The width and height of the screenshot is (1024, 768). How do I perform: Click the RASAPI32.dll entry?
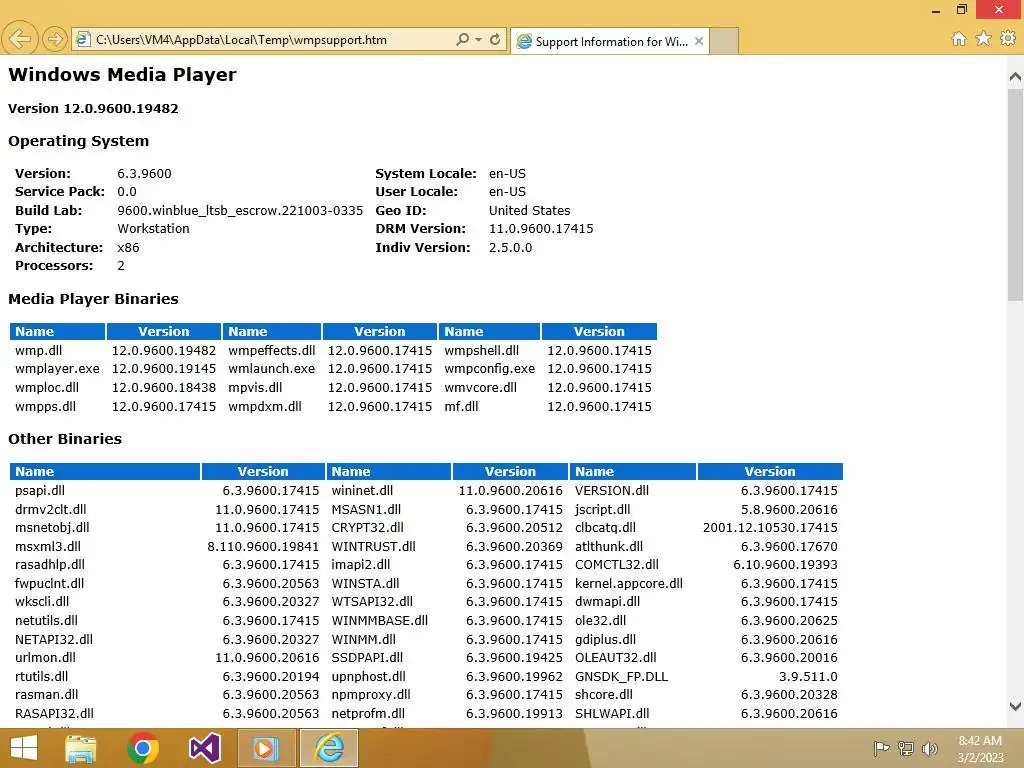click(54, 713)
